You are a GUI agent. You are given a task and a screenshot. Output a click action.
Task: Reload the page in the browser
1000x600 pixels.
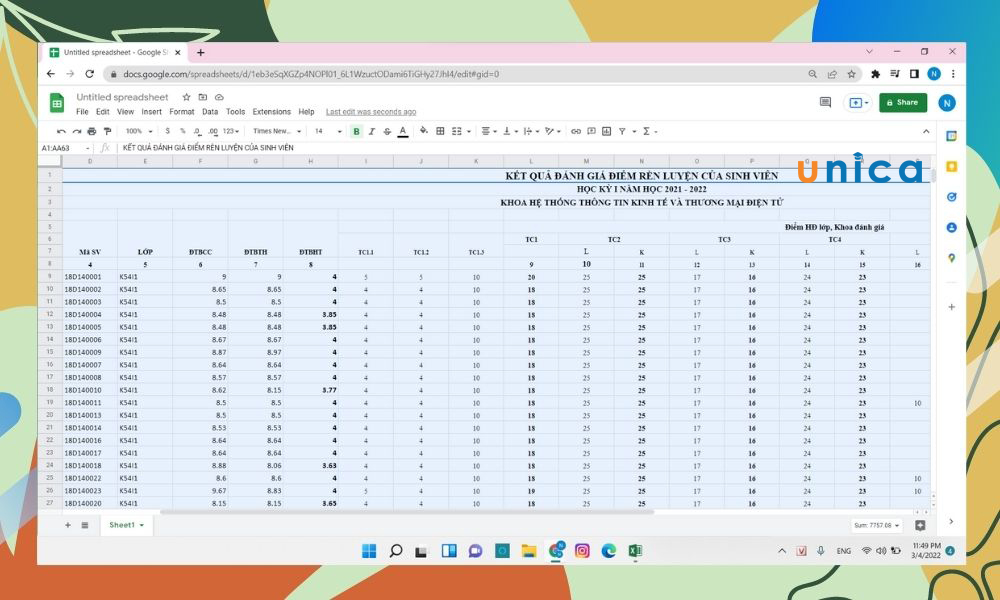(x=90, y=74)
